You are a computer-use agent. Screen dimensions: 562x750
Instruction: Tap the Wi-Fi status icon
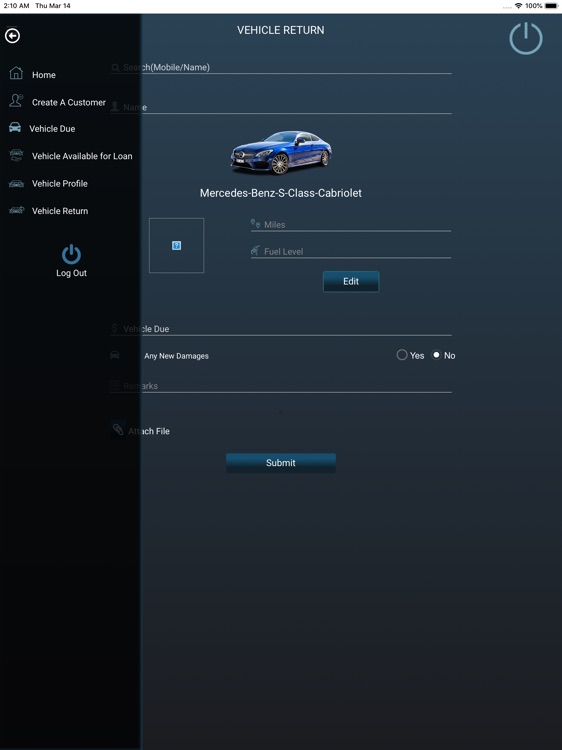coord(518,6)
